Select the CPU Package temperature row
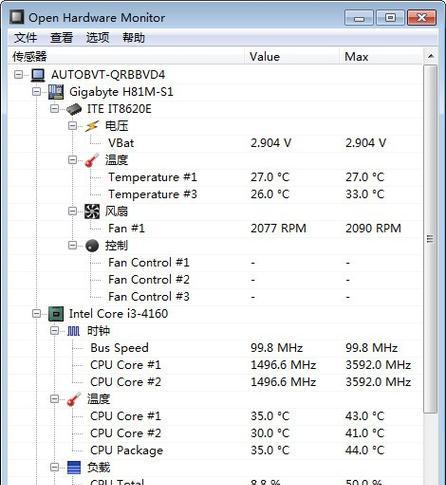 coord(215,450)
